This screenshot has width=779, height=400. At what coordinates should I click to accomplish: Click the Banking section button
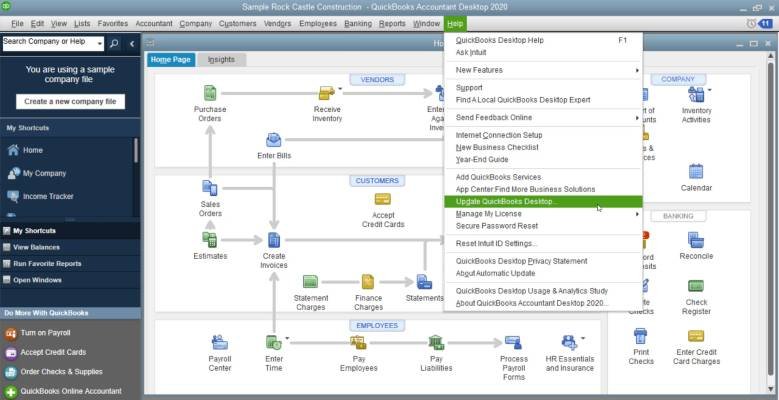pyautogui.click(x=678, y=216)
